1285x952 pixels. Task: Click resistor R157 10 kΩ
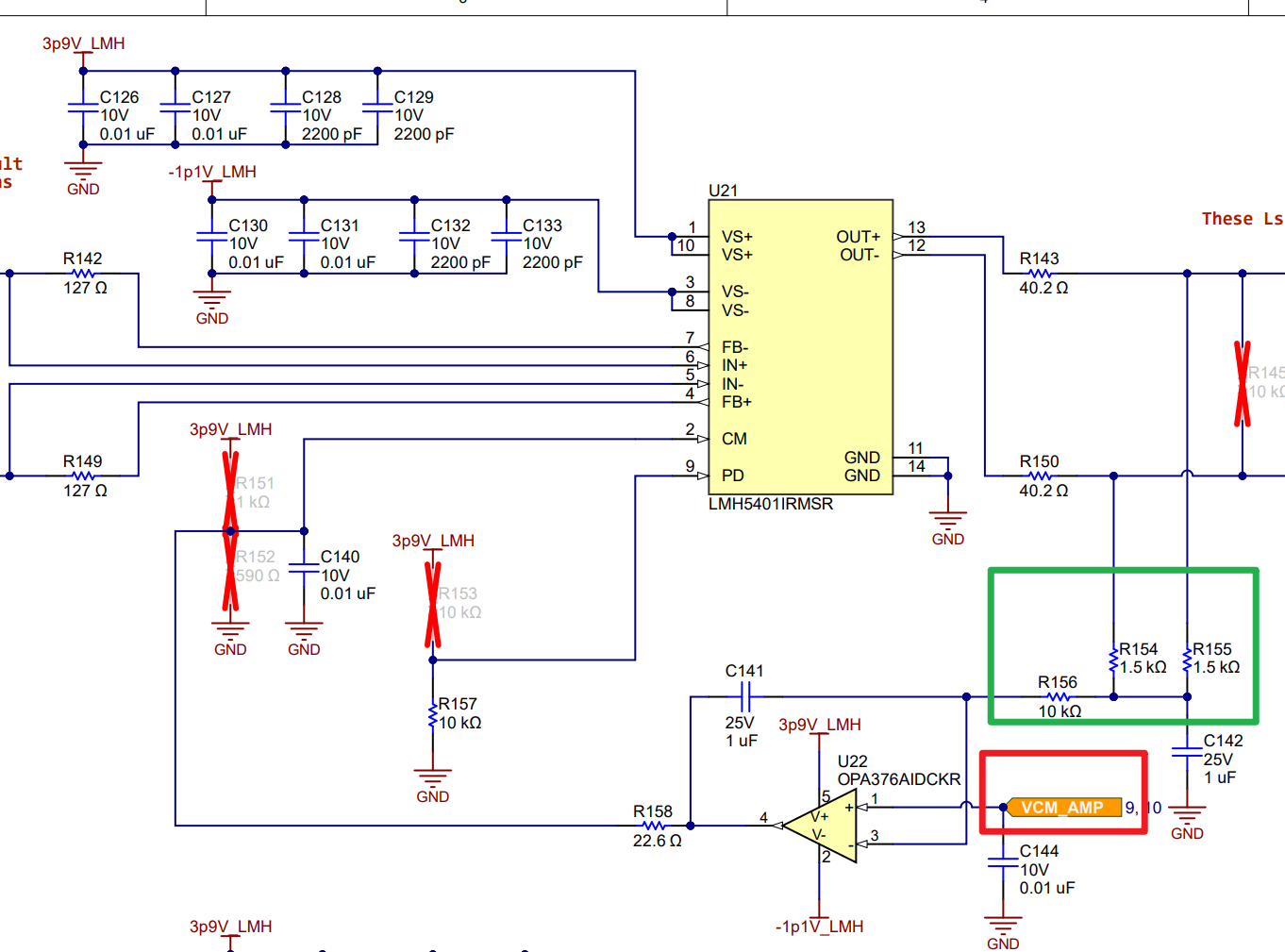[x=433, y=714]
